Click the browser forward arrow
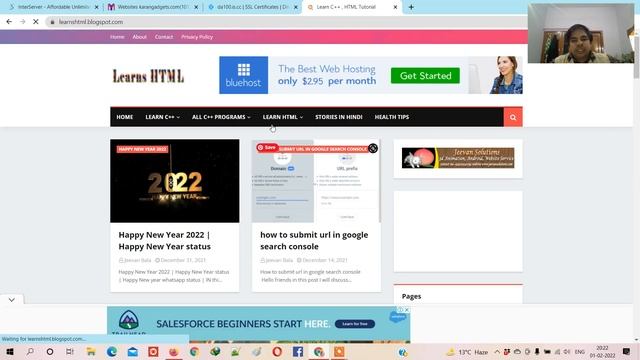The height and width of the screenshot is (360, 640). tap(22, 22)
